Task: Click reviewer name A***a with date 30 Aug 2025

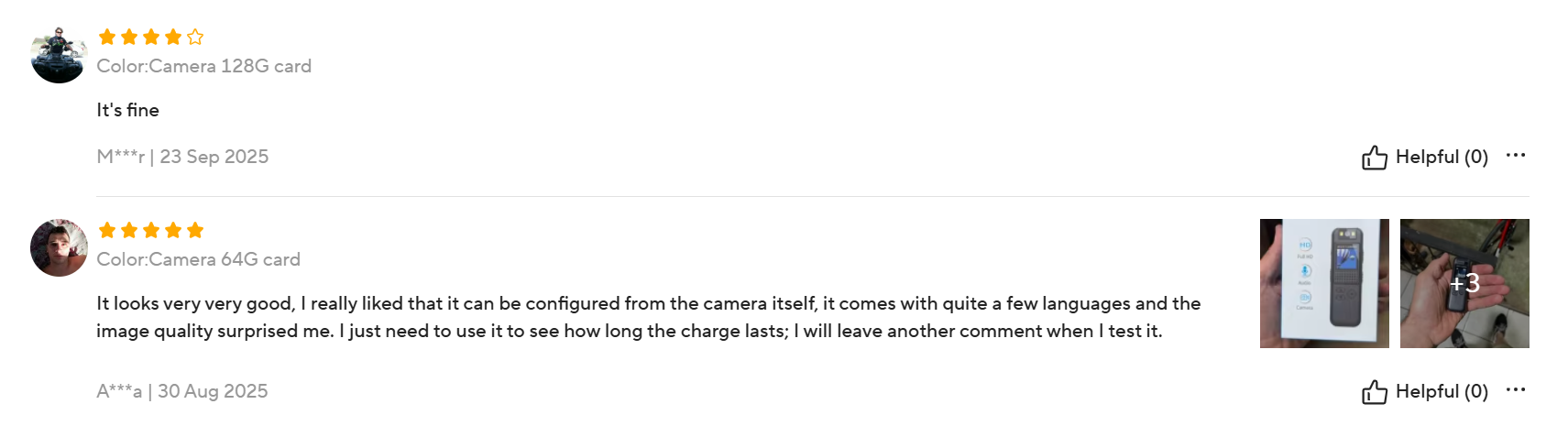Action: pyautogui.click(x=182, y=391)
